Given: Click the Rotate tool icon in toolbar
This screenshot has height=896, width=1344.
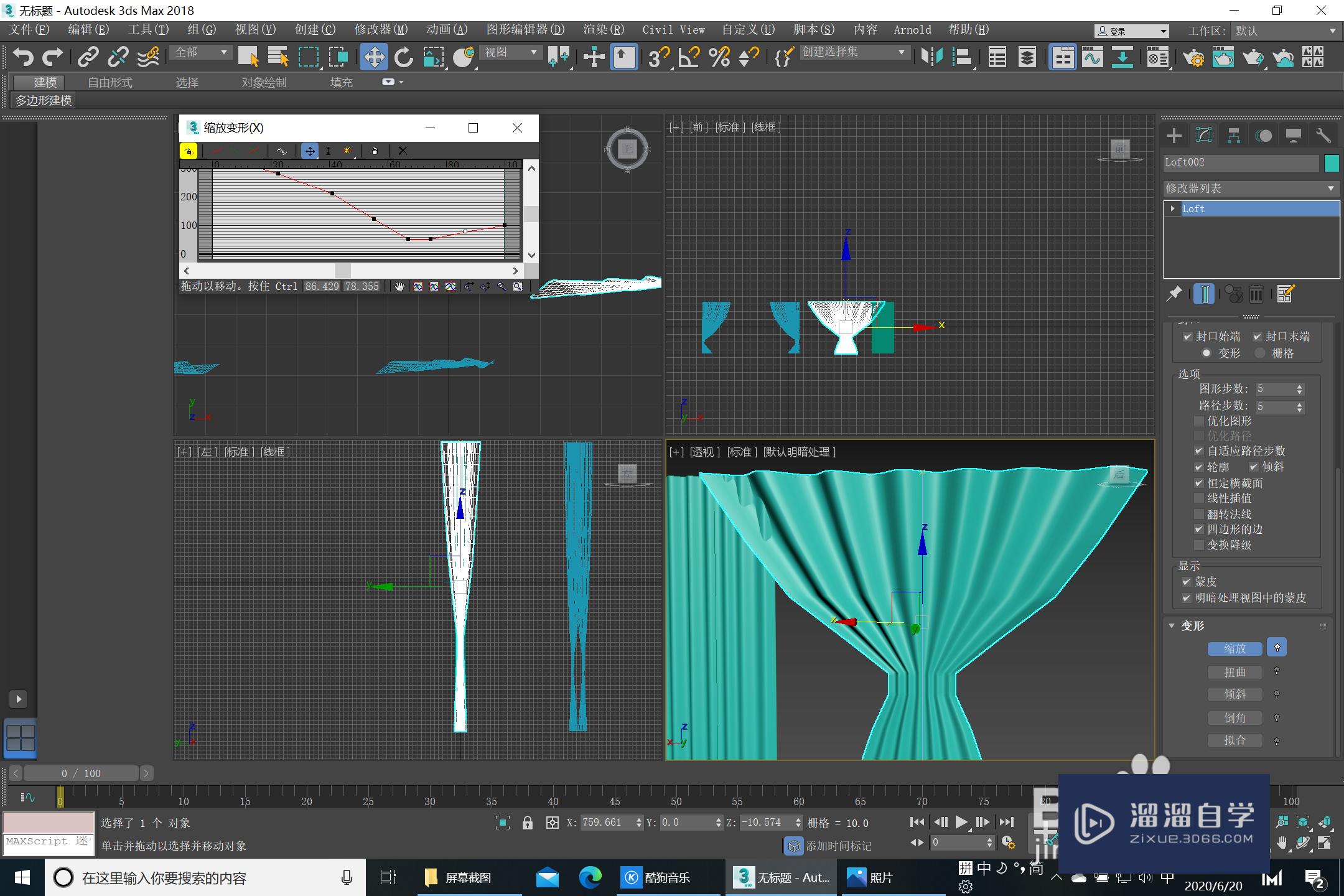Looking at the screenshot, I should pyautogui.click(x=401, y=56).
